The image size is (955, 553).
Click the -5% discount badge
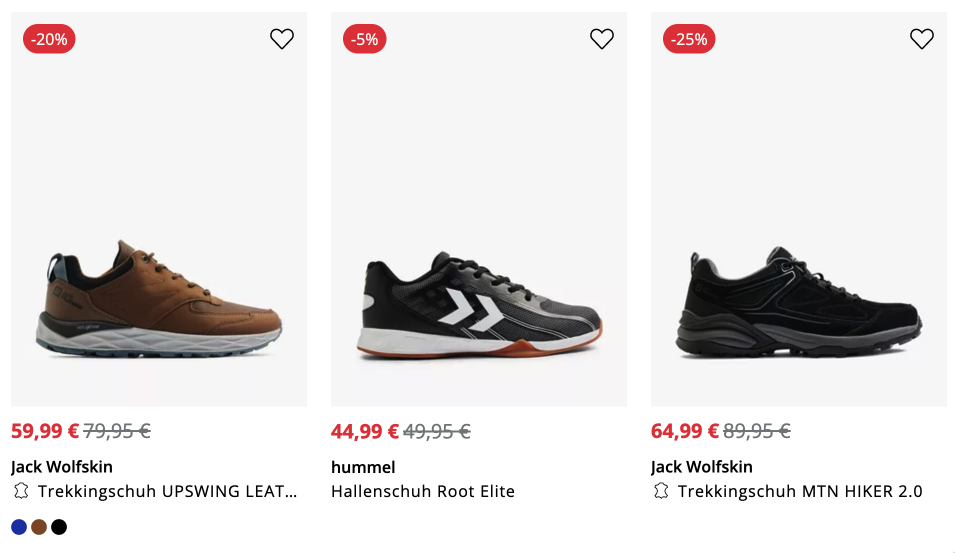click(x=365, y=39)
